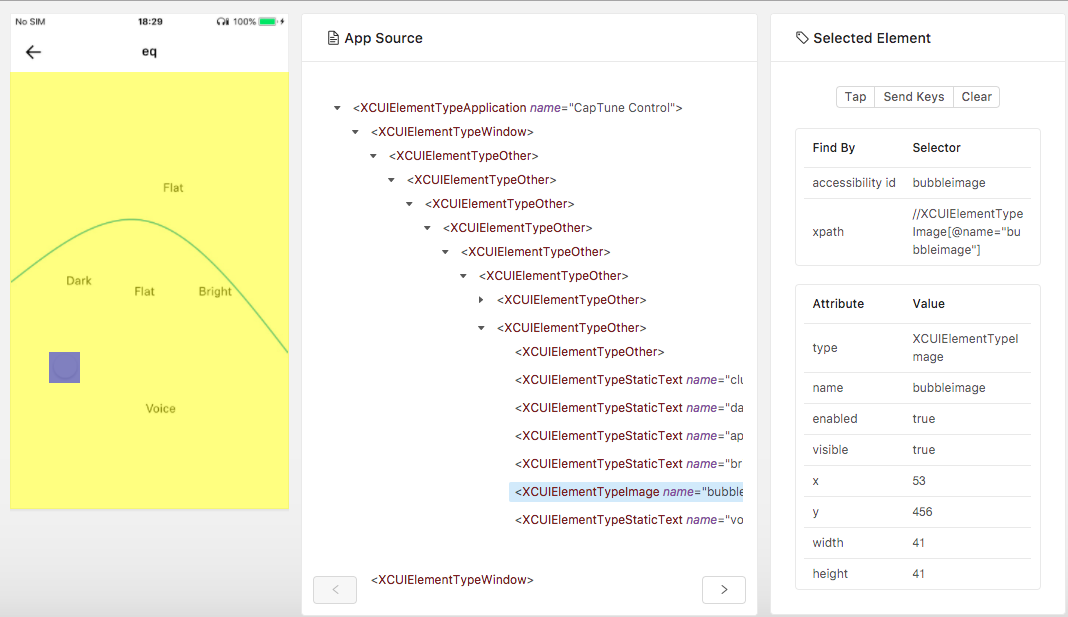Select the bottom XCUIElementTypeWindow node
Image resolution: width=1068 pixels, height=617 pixels.
coord(453,579)
